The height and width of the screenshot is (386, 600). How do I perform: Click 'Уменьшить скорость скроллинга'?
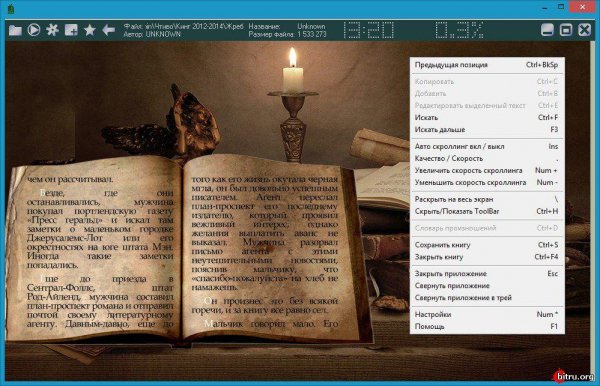pos(487,182)
